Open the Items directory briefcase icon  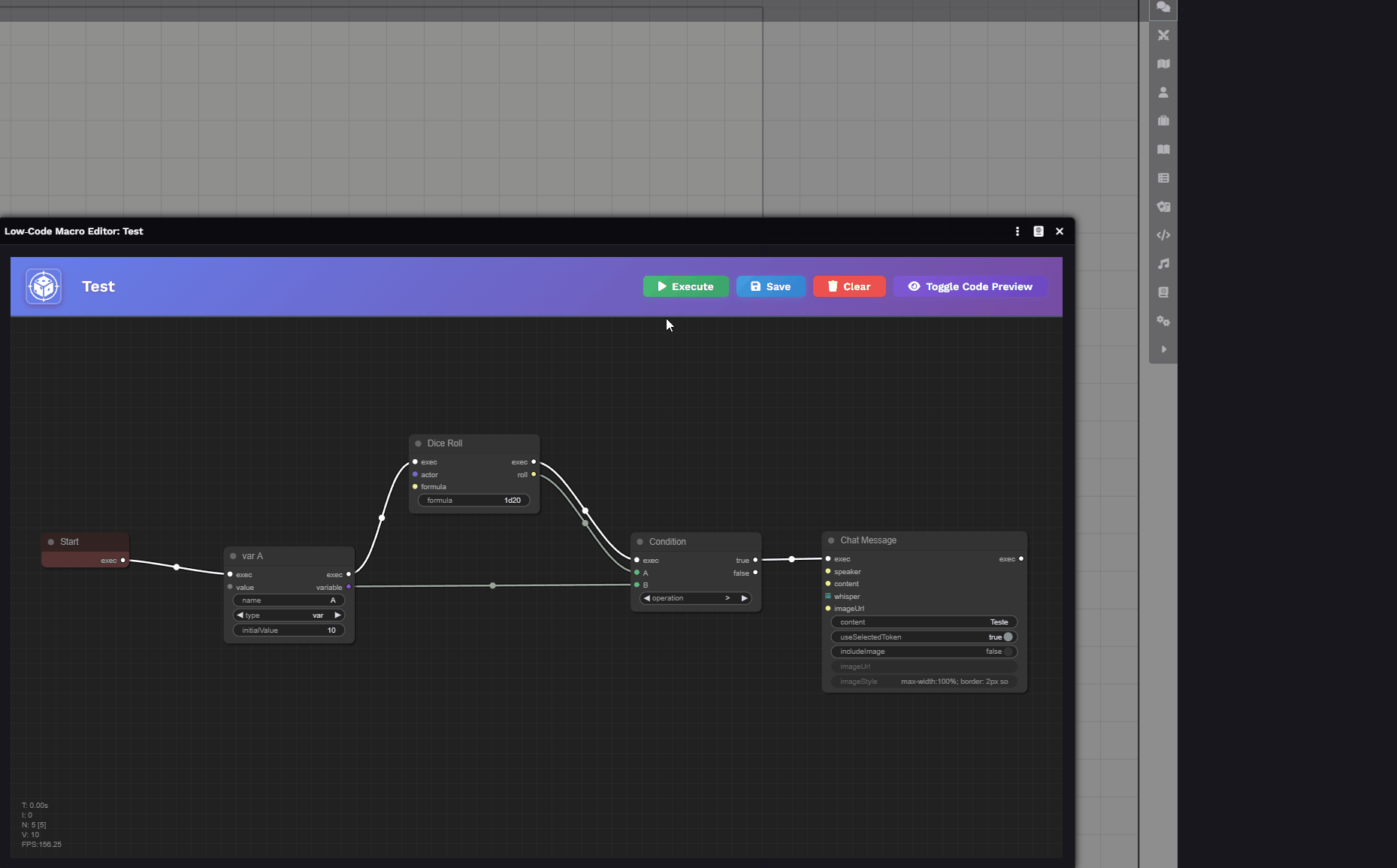click(1163, 121)
